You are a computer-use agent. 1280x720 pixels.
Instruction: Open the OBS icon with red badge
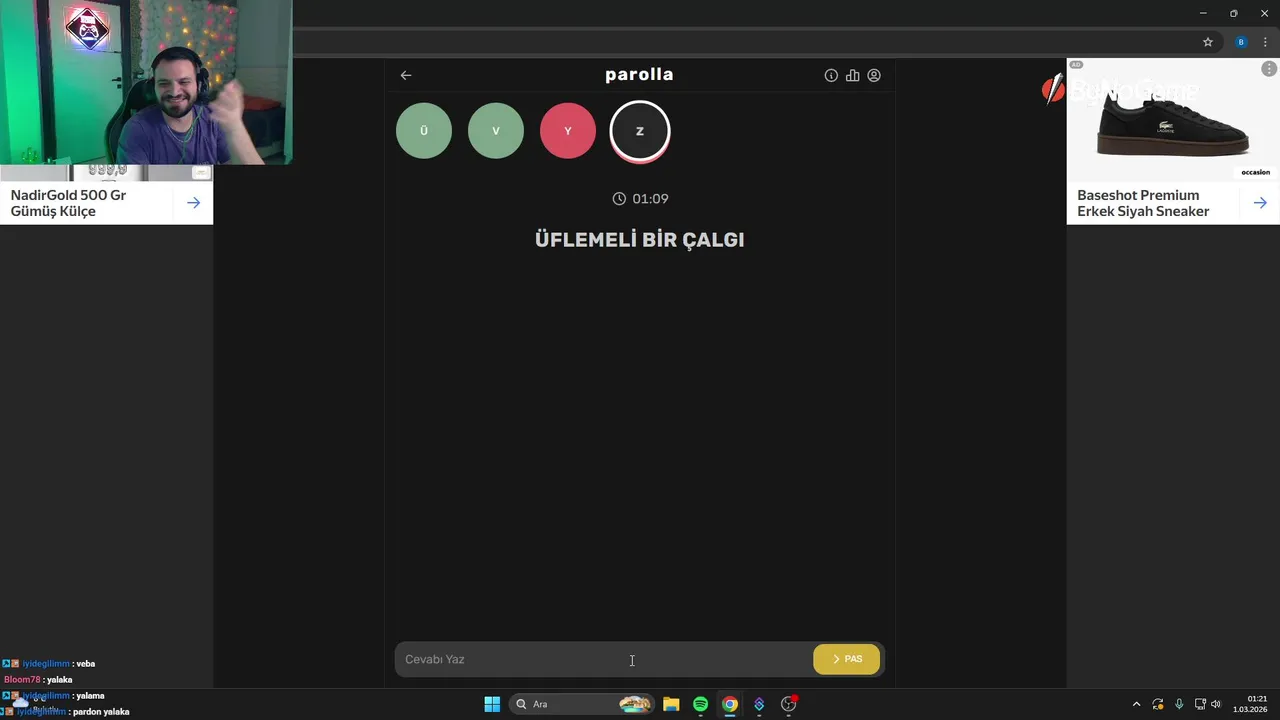point(789,704)
